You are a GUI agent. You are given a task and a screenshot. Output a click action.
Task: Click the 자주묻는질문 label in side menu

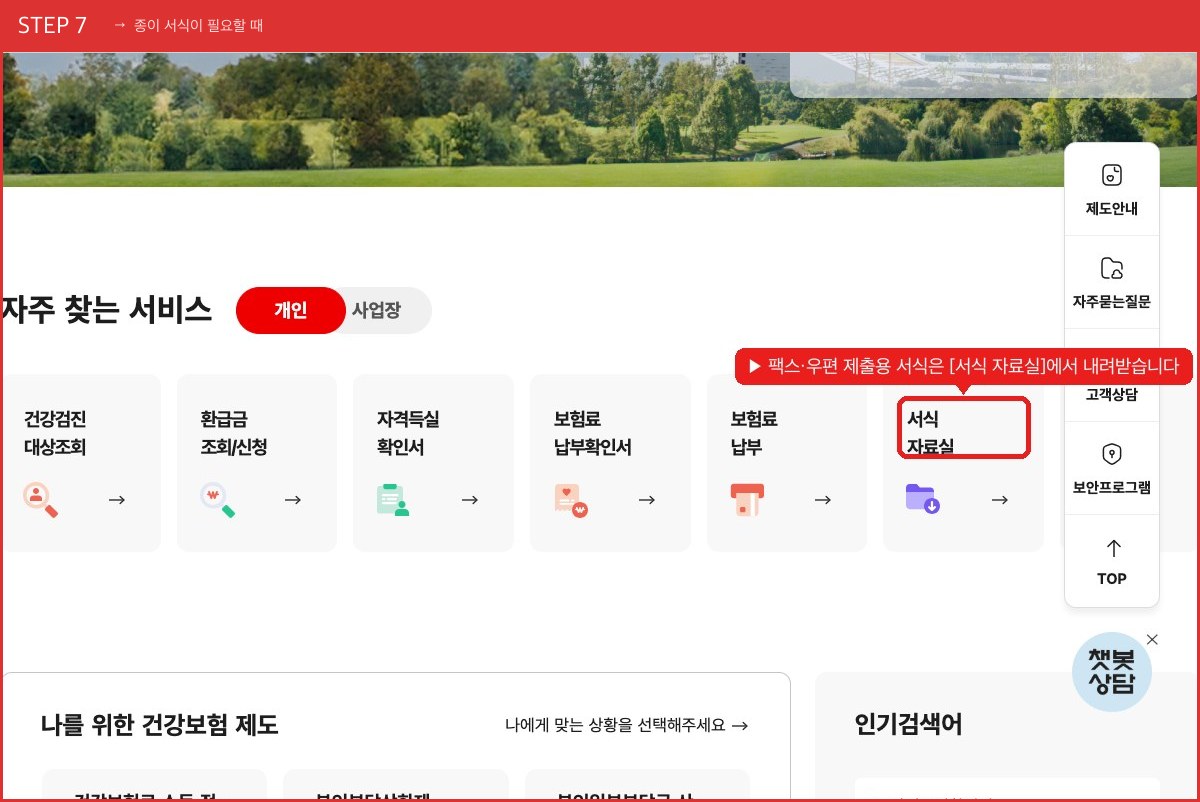pyautogui.click(x=1112, y=302)
